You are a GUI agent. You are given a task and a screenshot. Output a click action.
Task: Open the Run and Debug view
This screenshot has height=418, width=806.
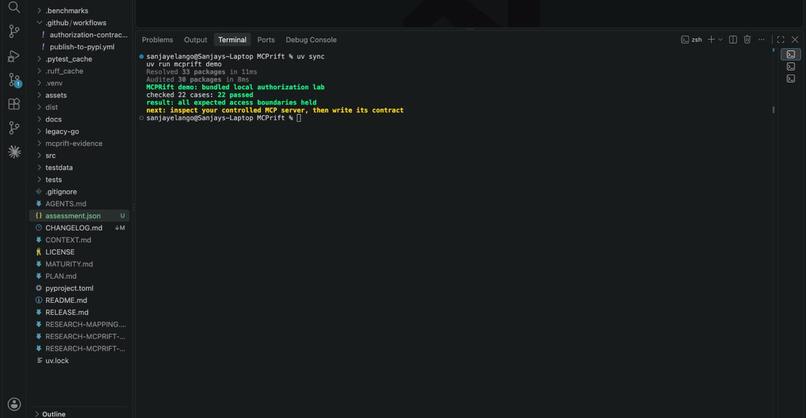coord(14,56)
